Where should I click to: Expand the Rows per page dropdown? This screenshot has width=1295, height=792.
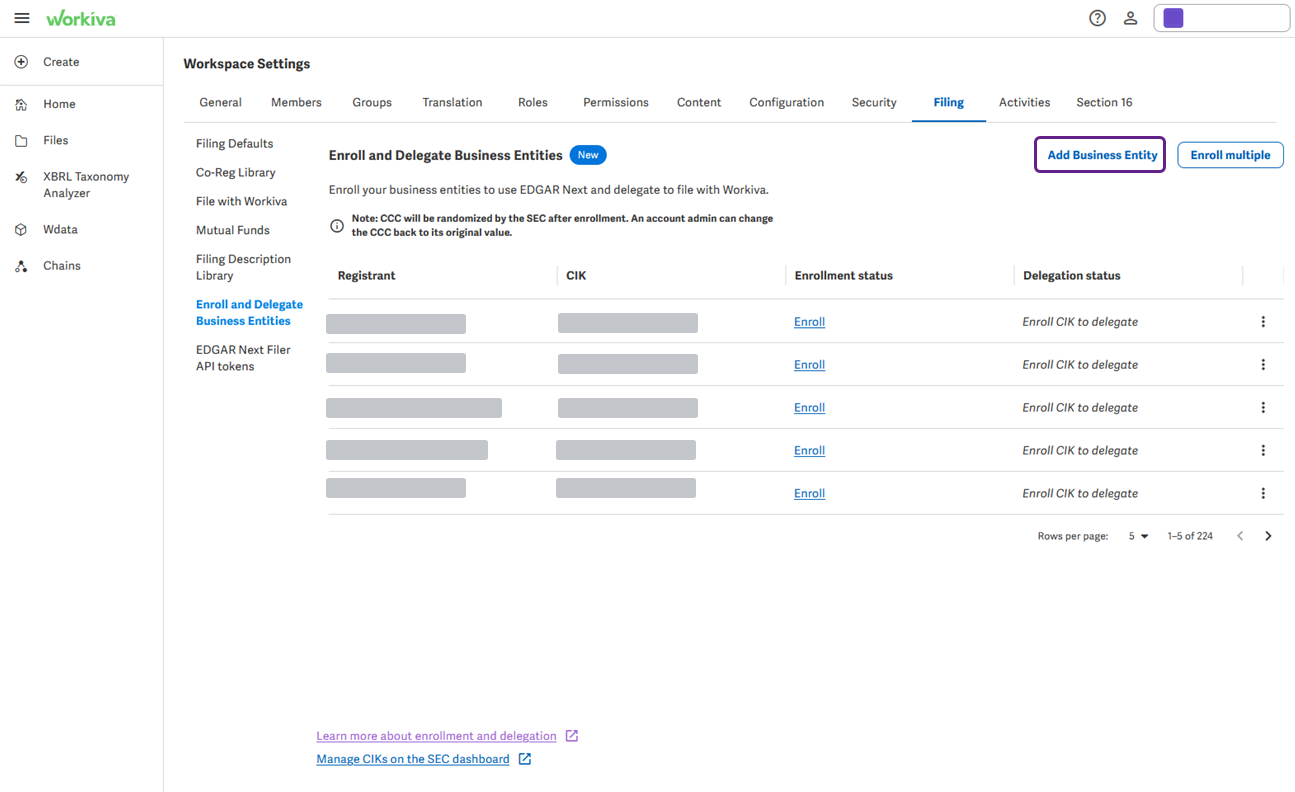tap(1138, 536)
